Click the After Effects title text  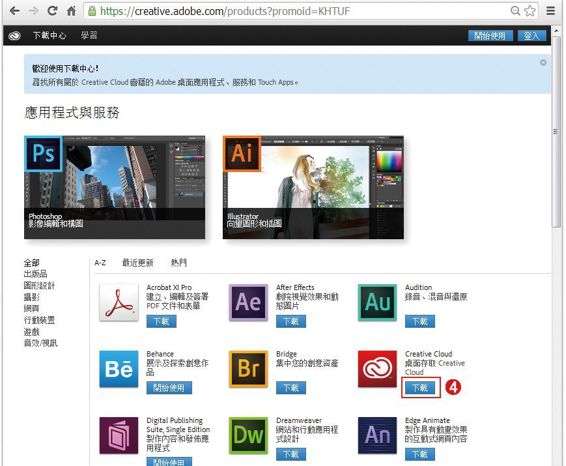click(x=295, y=288)
